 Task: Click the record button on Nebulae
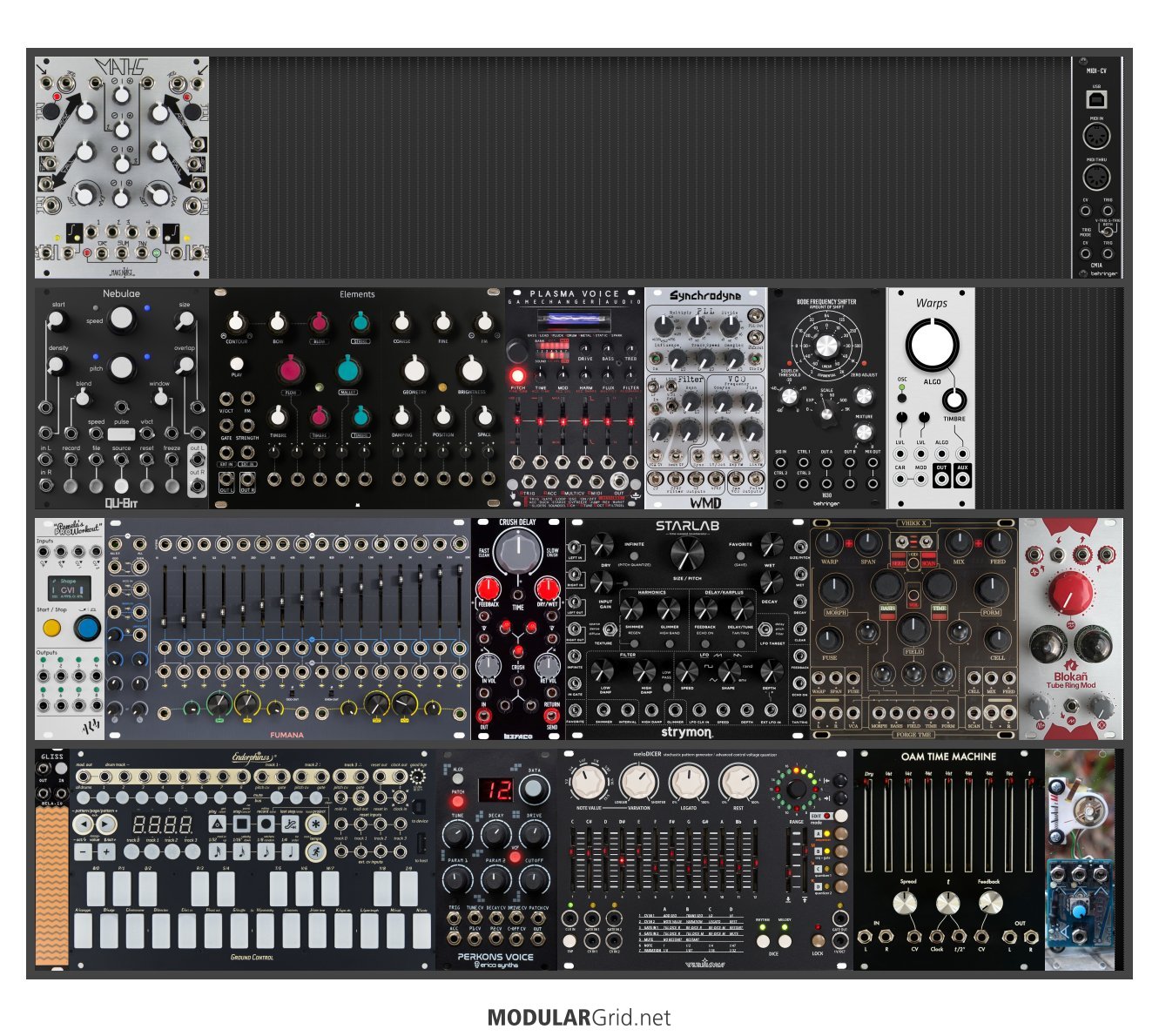(71, 484)
